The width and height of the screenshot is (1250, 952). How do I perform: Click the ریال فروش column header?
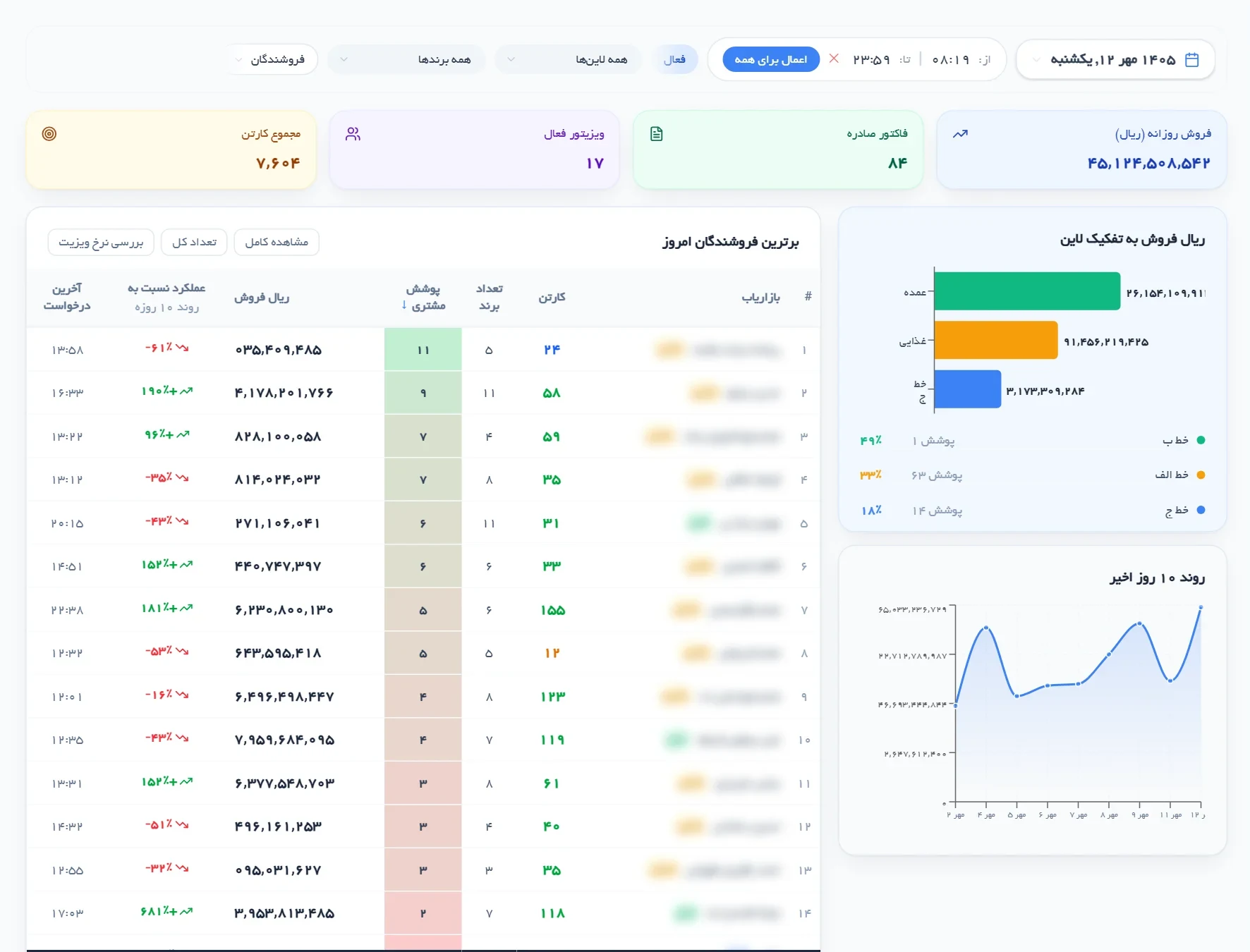tap(262, 297)
